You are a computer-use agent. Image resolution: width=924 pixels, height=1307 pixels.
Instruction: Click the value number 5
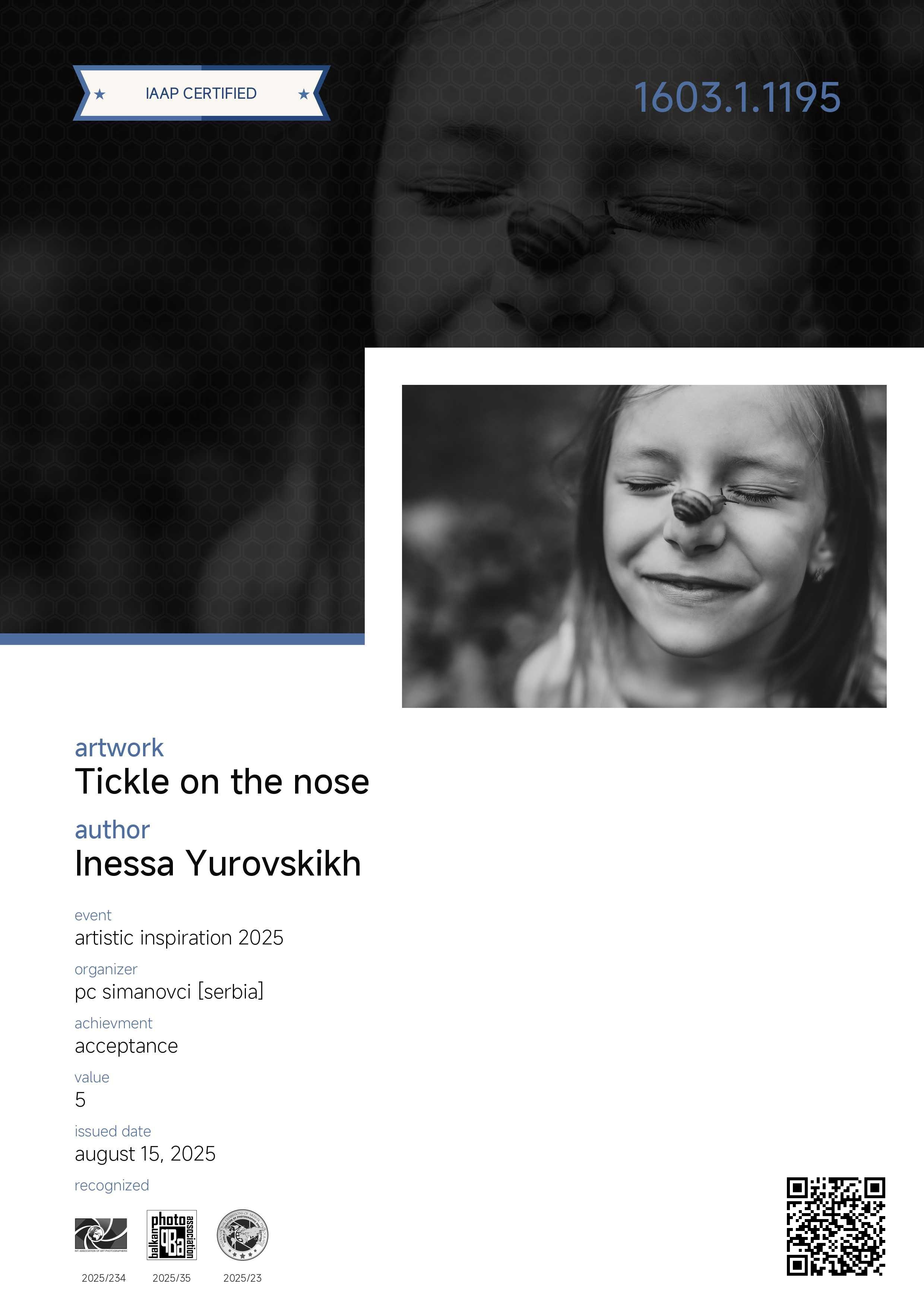(80, 1100)
